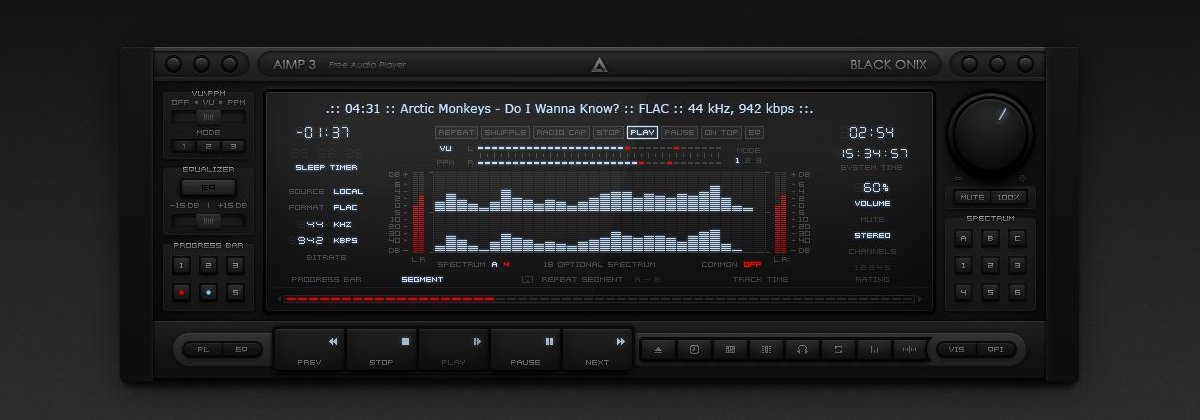The image size is (1200, 420).
Task: Click the blue dot progress bar button
Action: [x=208, y=293]
